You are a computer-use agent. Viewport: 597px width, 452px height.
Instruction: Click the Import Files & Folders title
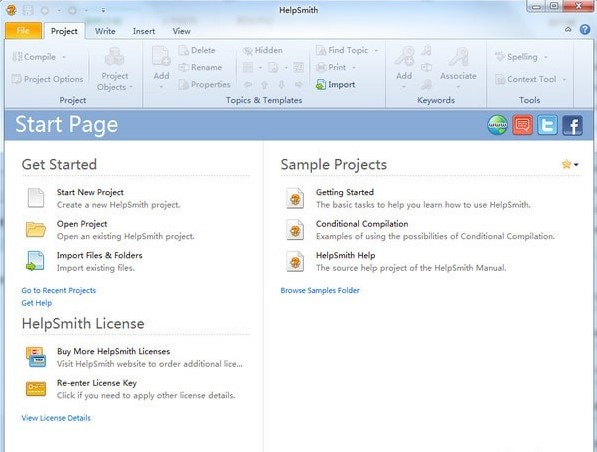[99, 256]
